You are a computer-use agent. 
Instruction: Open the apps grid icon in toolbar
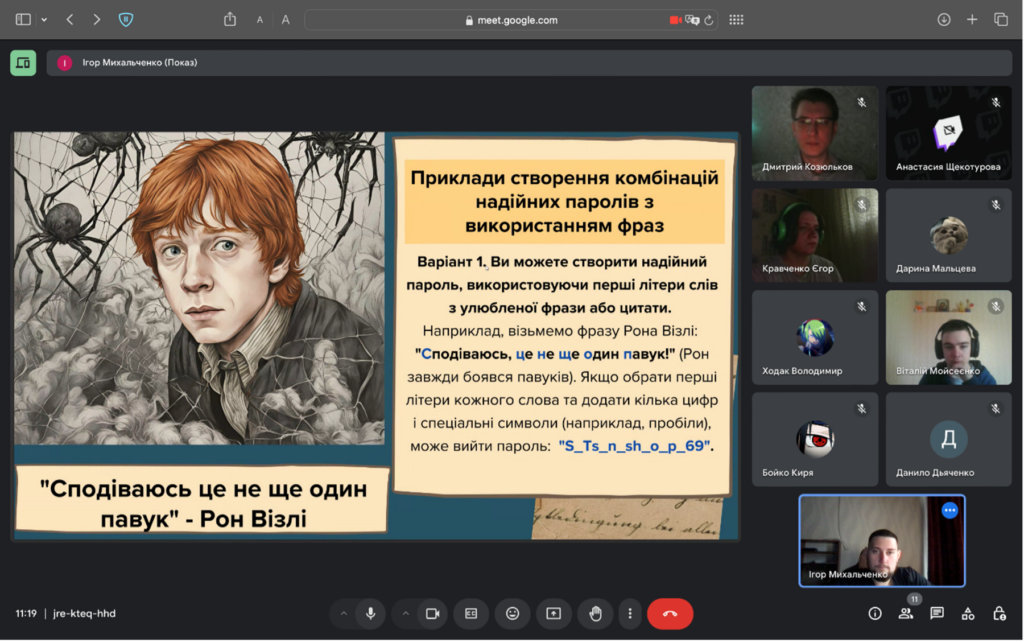736,20
